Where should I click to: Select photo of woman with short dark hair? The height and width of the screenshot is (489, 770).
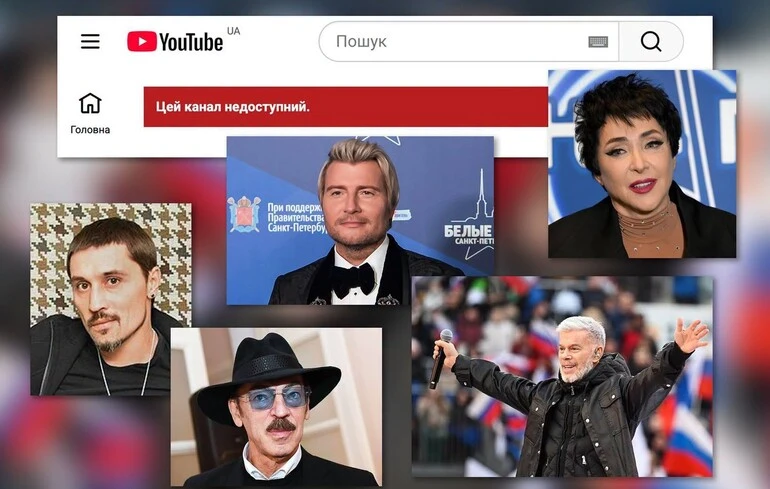(642, 164)
